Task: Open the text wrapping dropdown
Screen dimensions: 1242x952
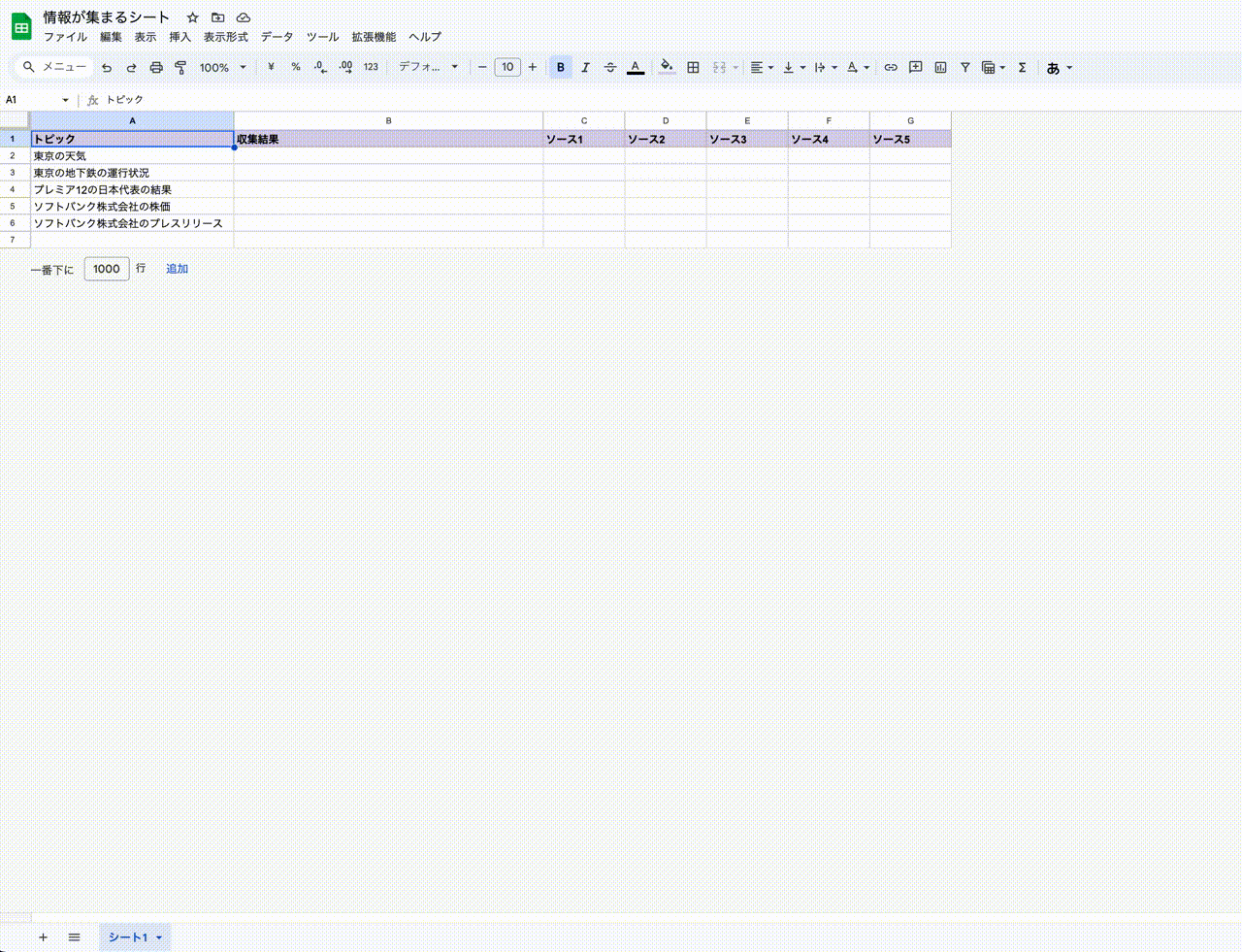Action: click(826, 68)
